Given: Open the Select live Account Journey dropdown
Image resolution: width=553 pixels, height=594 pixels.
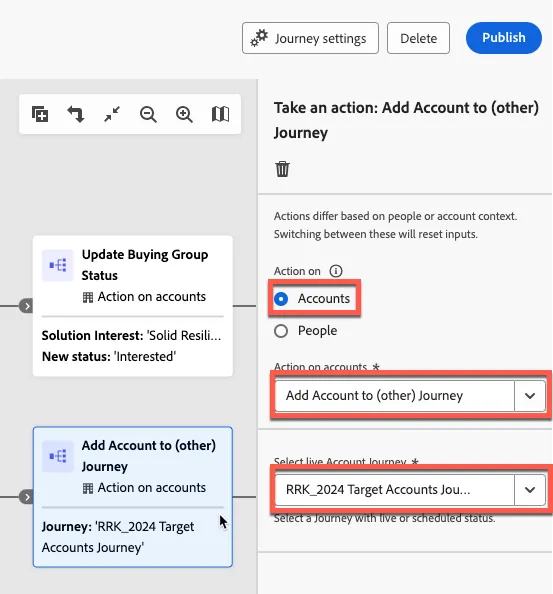Looking at the screenshot, I should point(410,490).
